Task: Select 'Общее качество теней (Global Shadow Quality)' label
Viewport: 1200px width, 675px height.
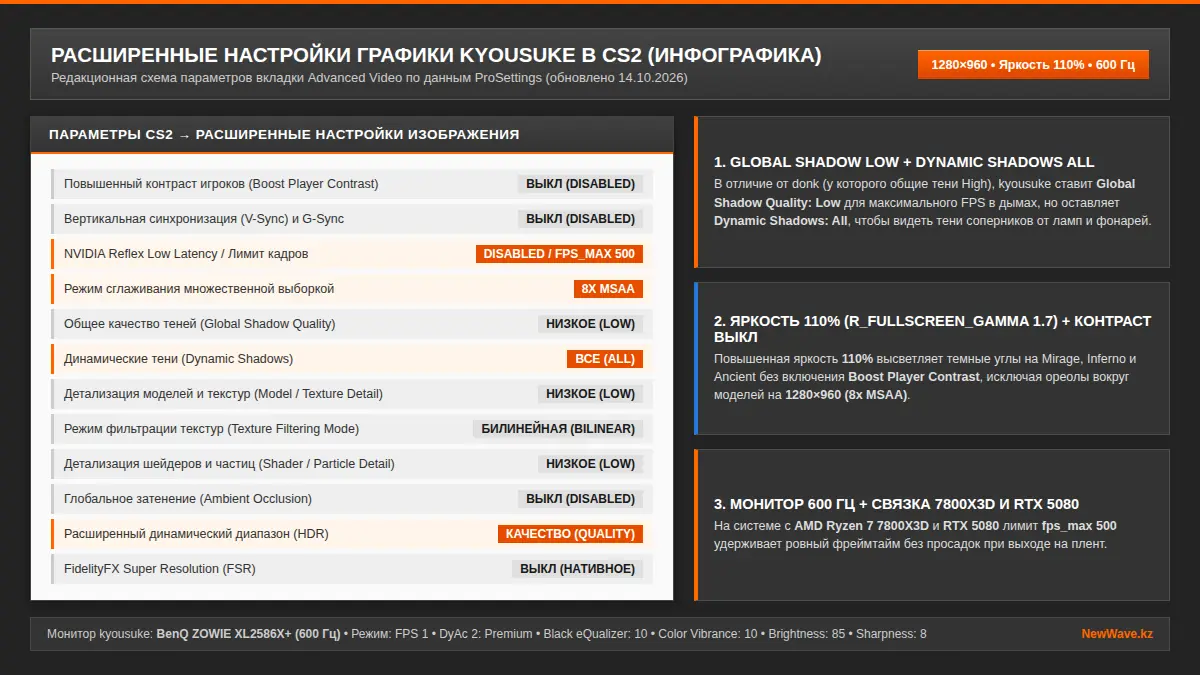Action: 200,324
